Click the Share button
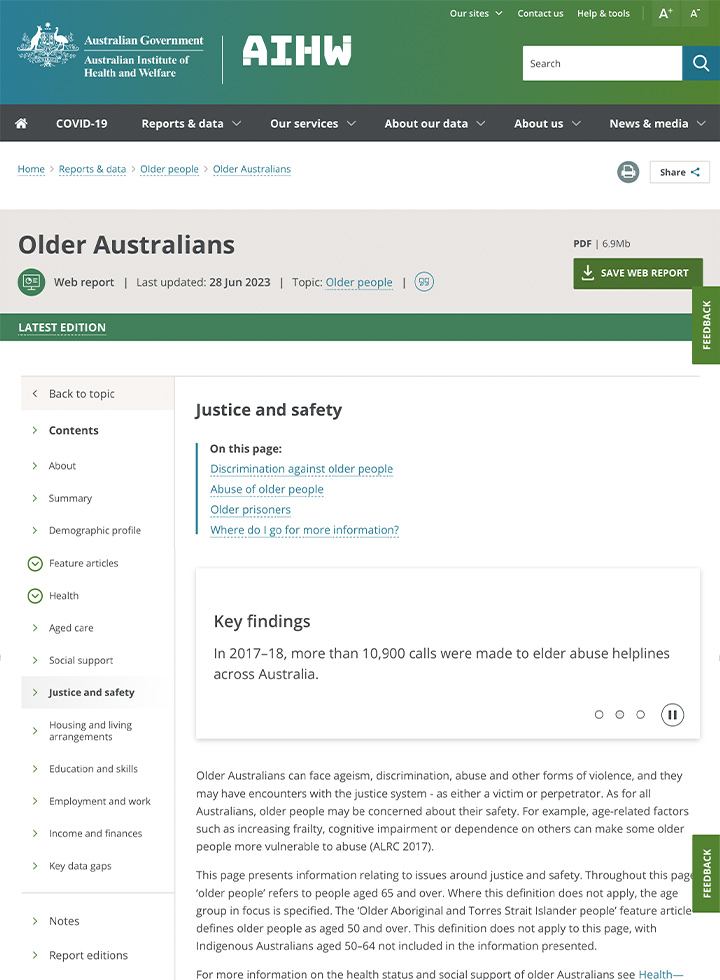This screenshot has height=980, width=720. coord(679,172)
